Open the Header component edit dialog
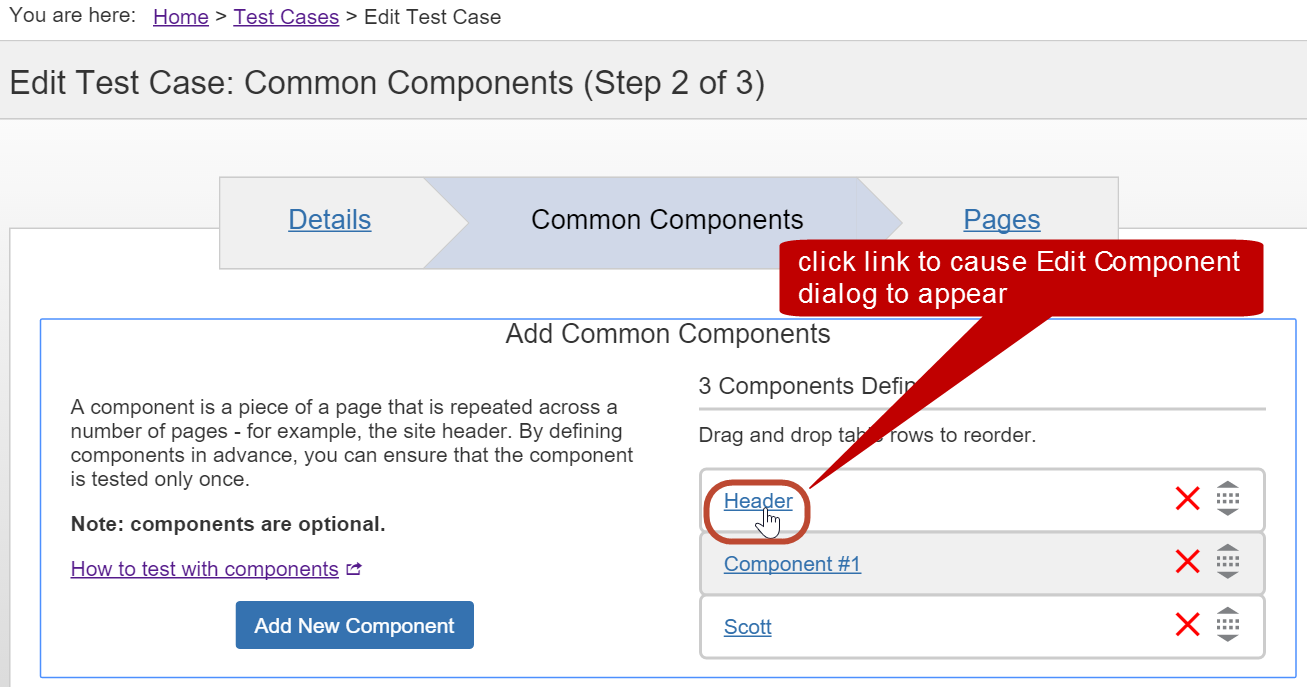The image size is (1307, 687). tap(758, 501)
